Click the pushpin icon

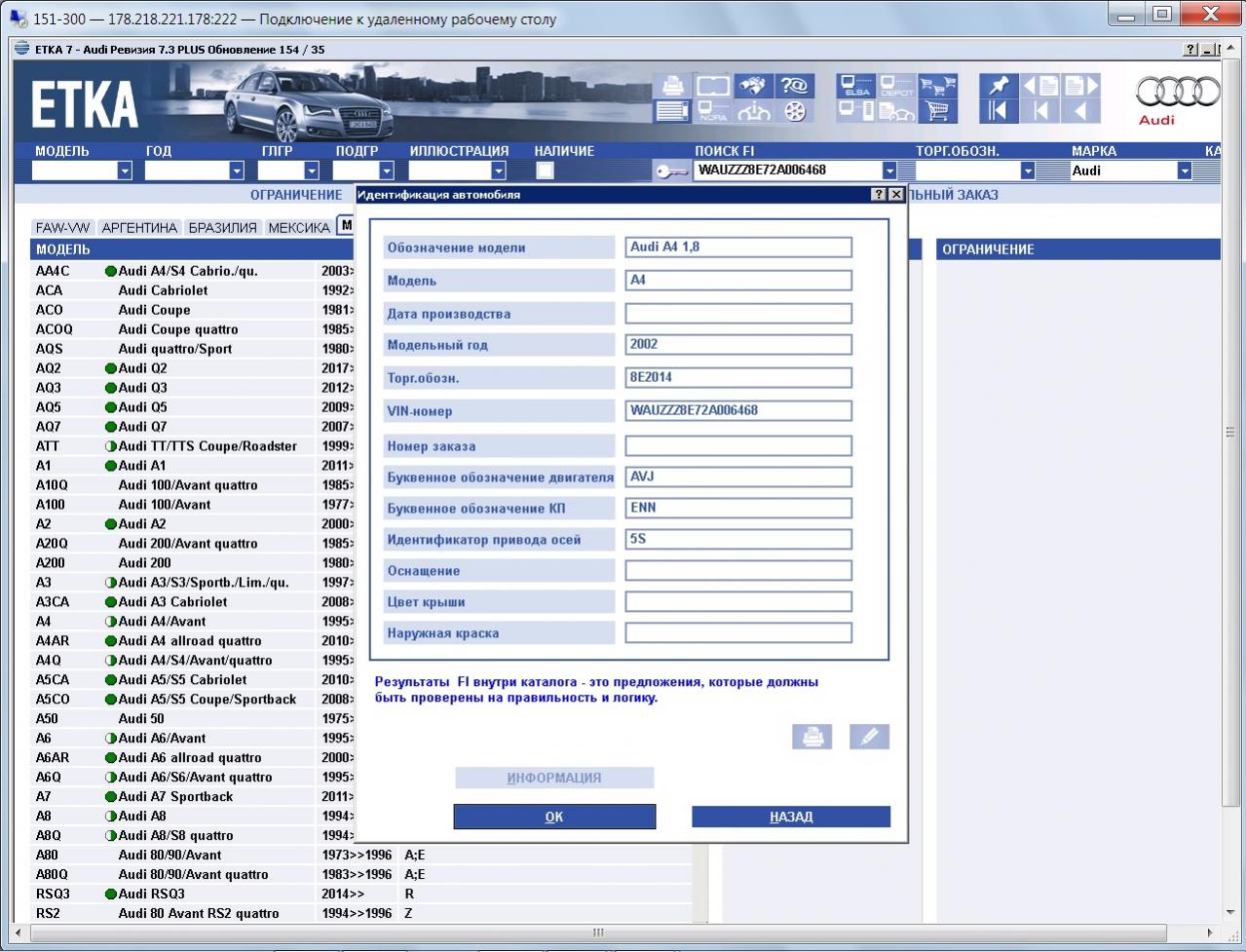pyautogui.click(x=998, y=86)
